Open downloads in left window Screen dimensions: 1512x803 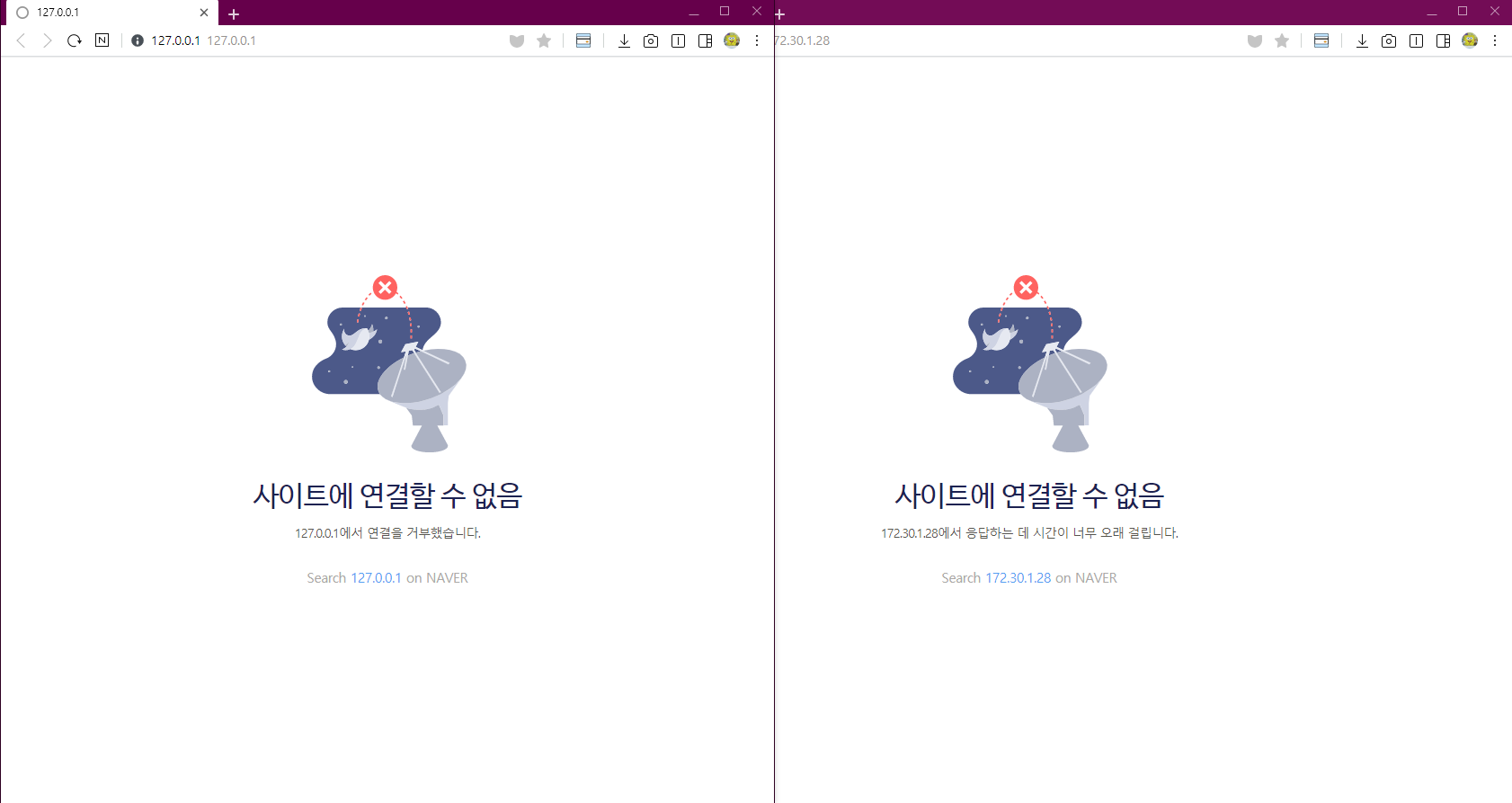tap(624, 40)
